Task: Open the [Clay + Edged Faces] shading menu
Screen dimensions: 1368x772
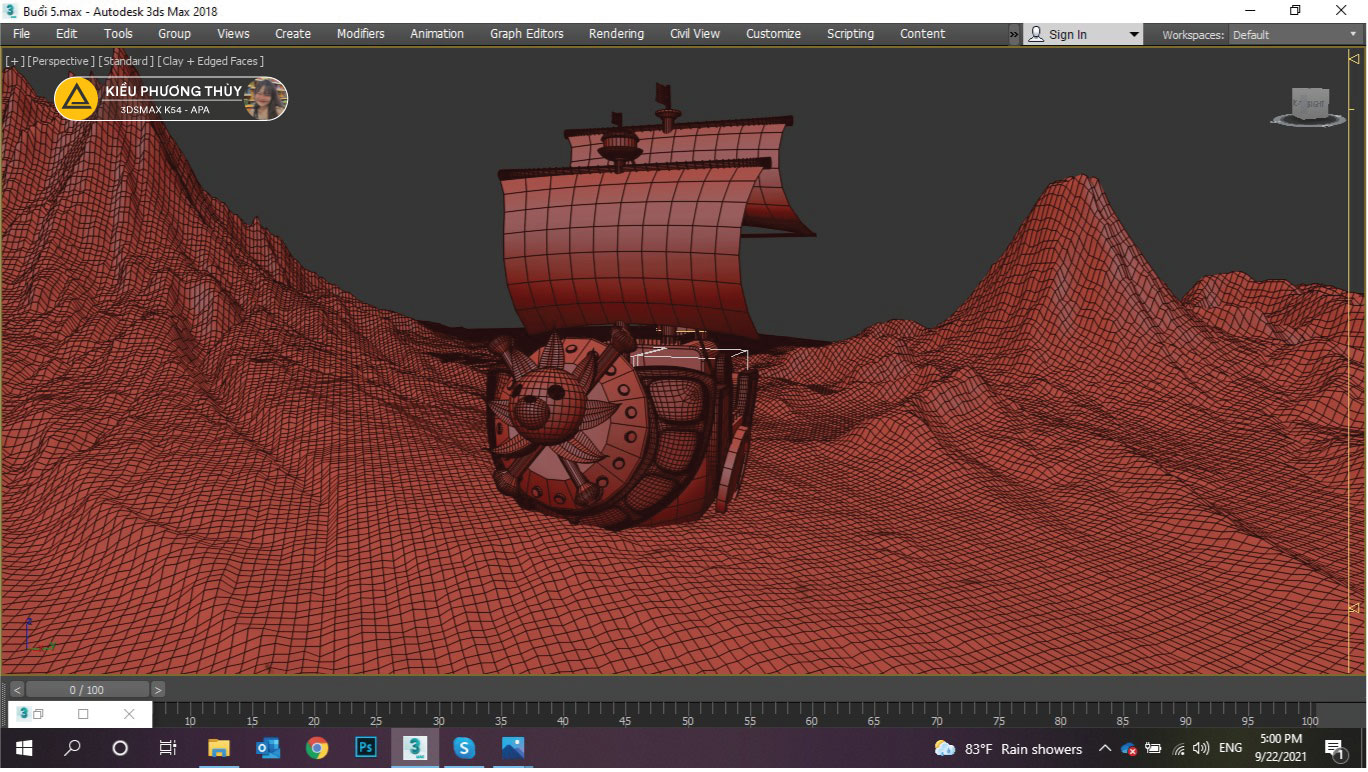Action: click(210, 61)
